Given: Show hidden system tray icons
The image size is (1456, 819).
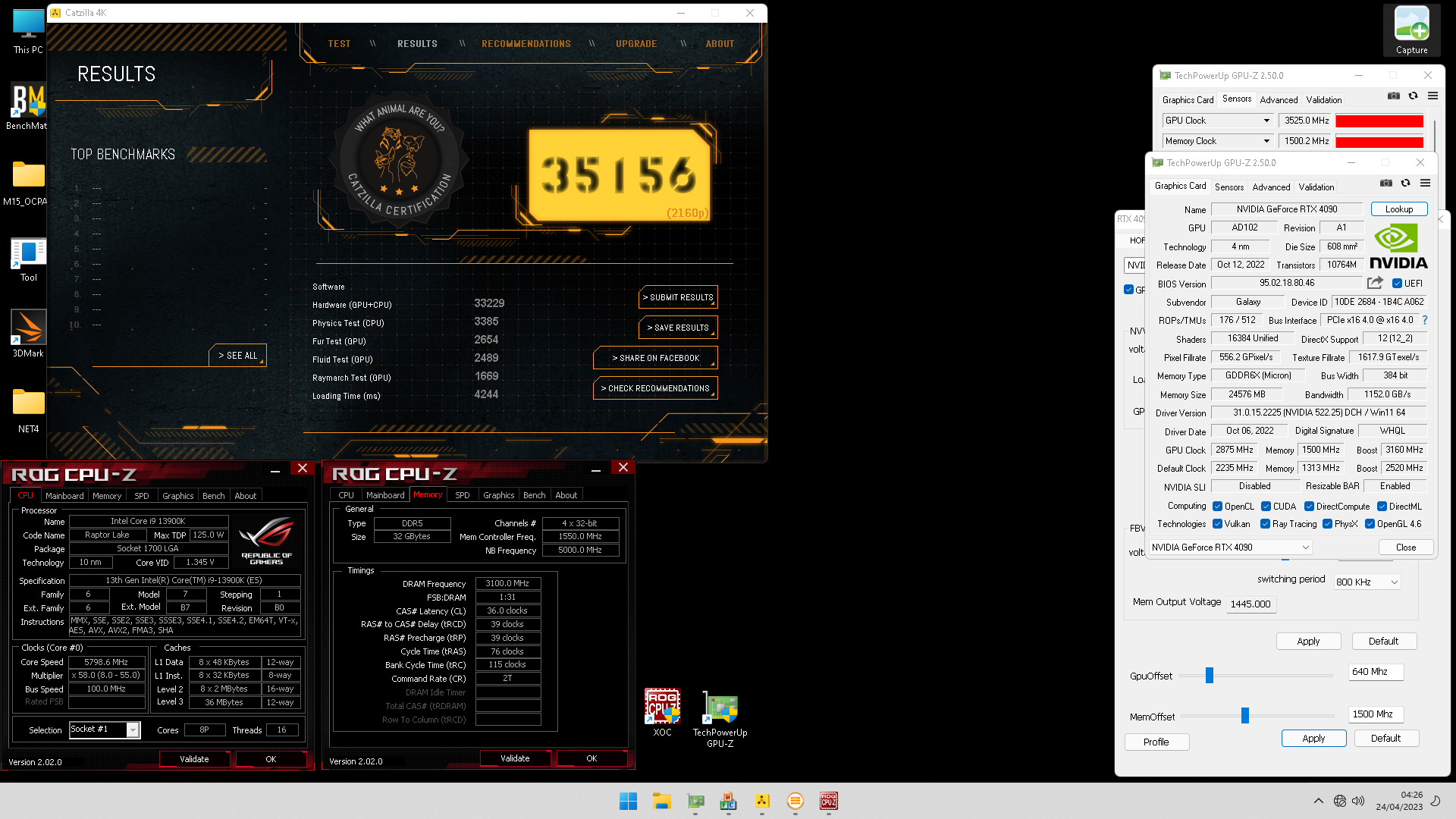Looking at the screenshot, I should pyautogui.click(x=1318, y=801).
